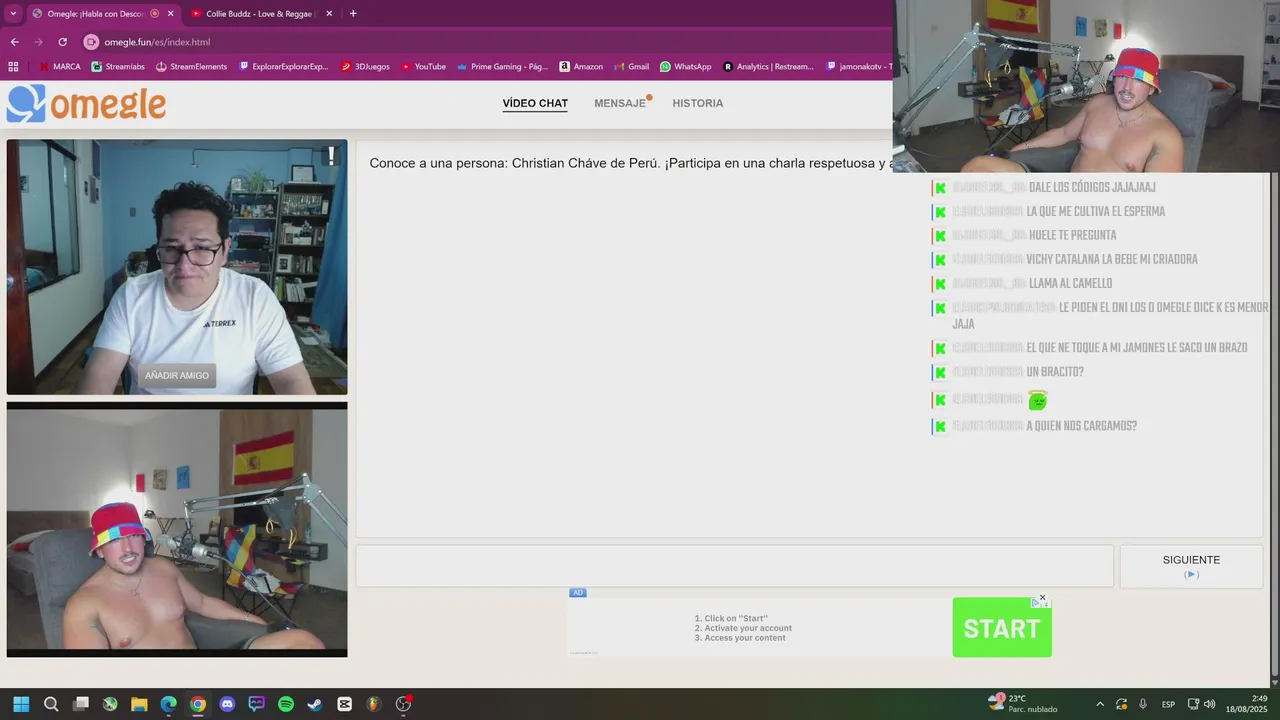
Task: Open taskbar Search
Action: coord(51,704)
